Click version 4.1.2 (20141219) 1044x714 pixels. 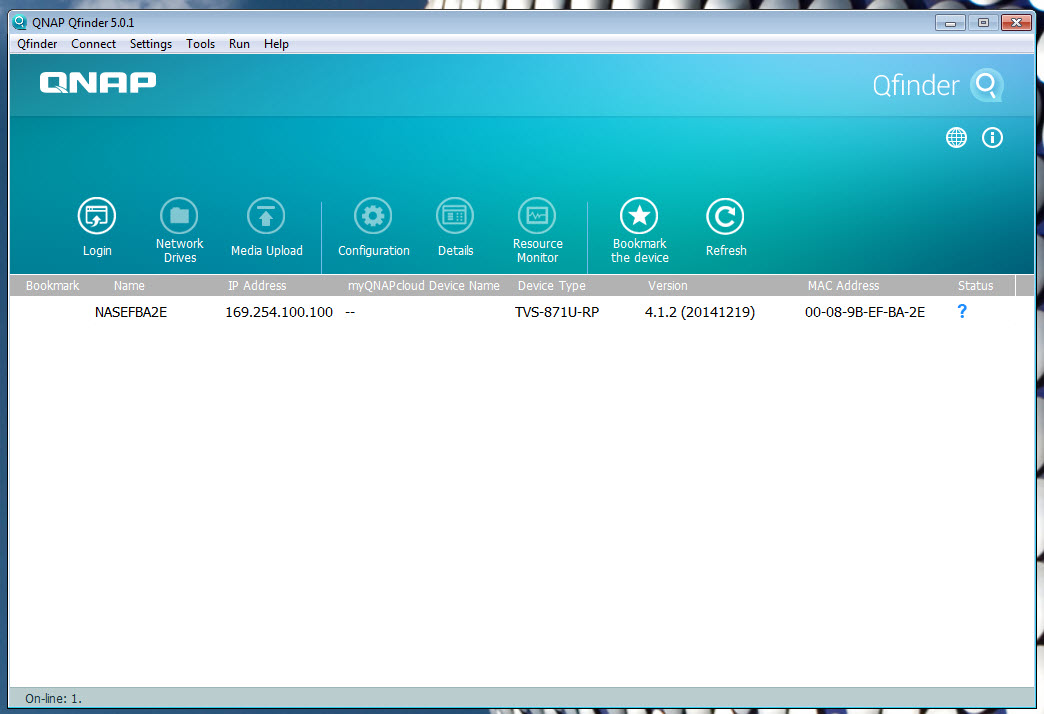pos(700,312)
